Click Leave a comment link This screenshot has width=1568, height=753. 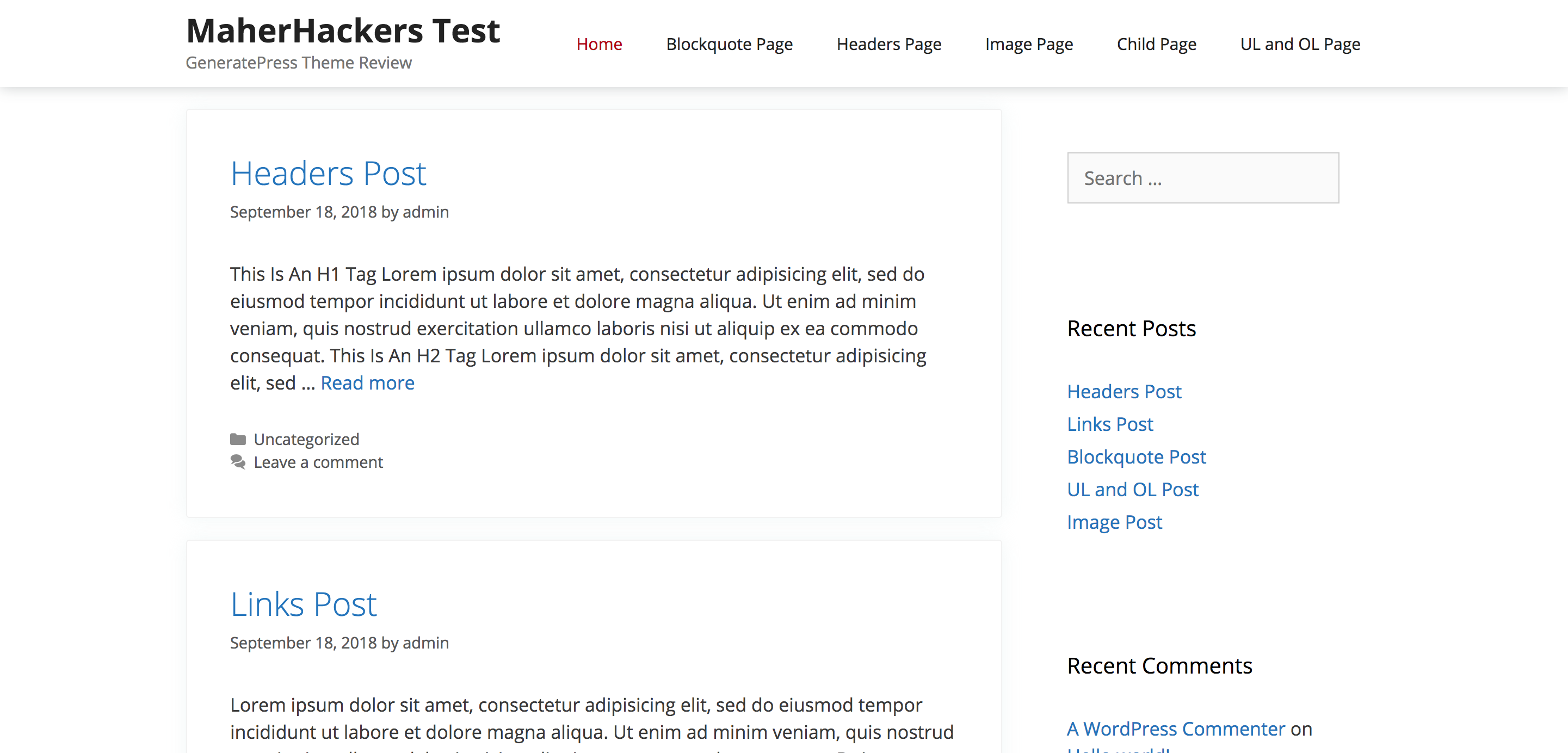[318, 461]
